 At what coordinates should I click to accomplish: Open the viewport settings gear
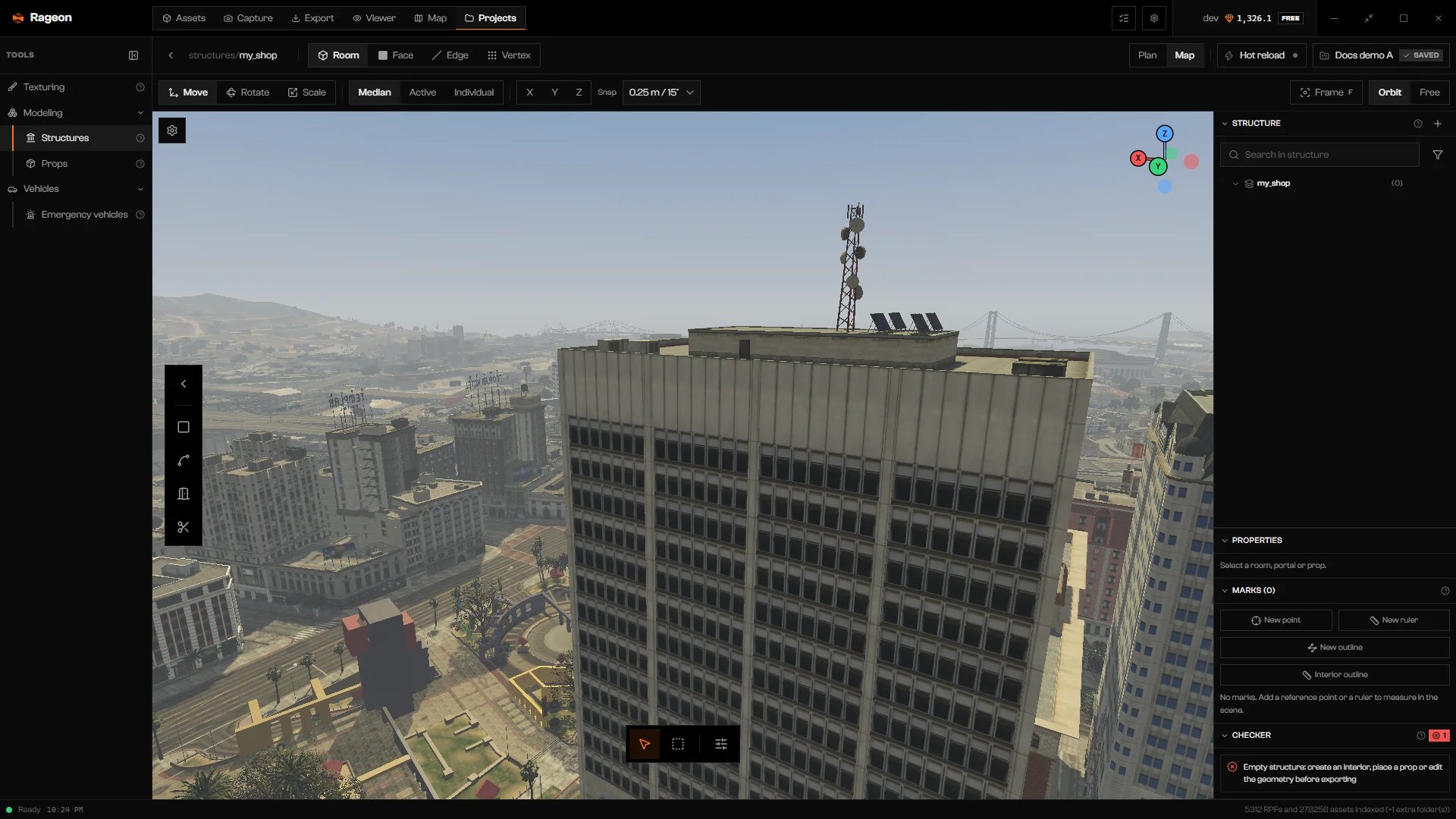point(172,130)
